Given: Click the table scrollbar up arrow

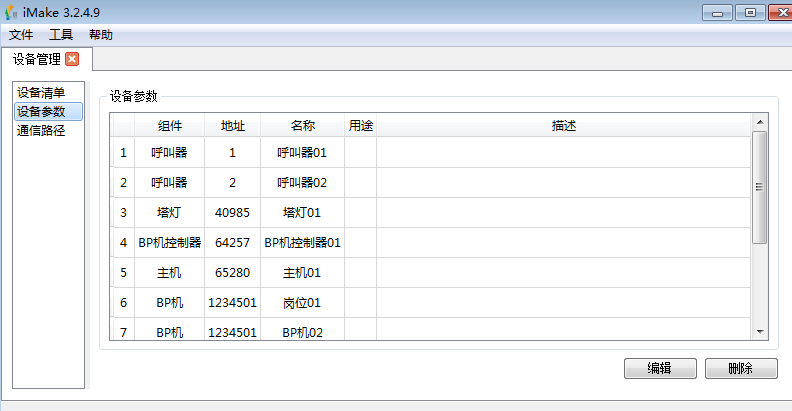Looking at the screenshot, I should click(760, 122).
